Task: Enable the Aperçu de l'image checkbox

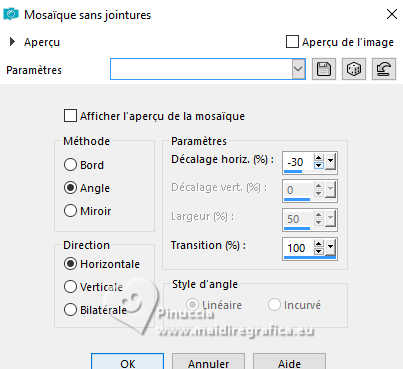Action: [292, 42]
